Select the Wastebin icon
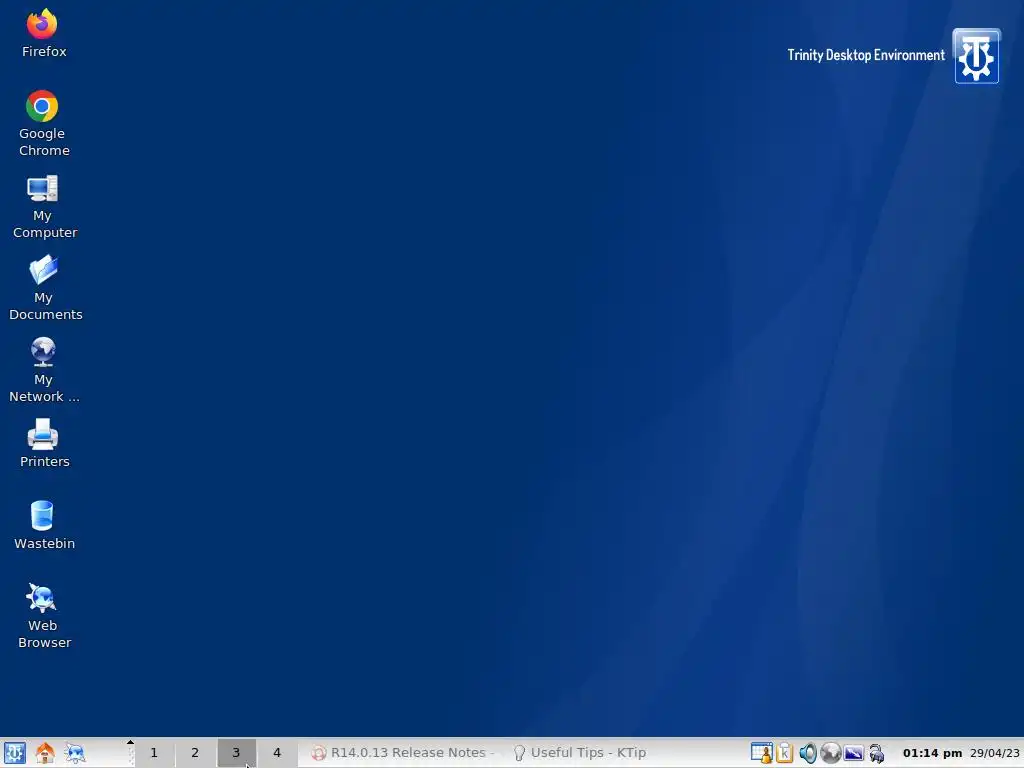The width and height of the screenshot is (1024, 768). coord(44,526)
